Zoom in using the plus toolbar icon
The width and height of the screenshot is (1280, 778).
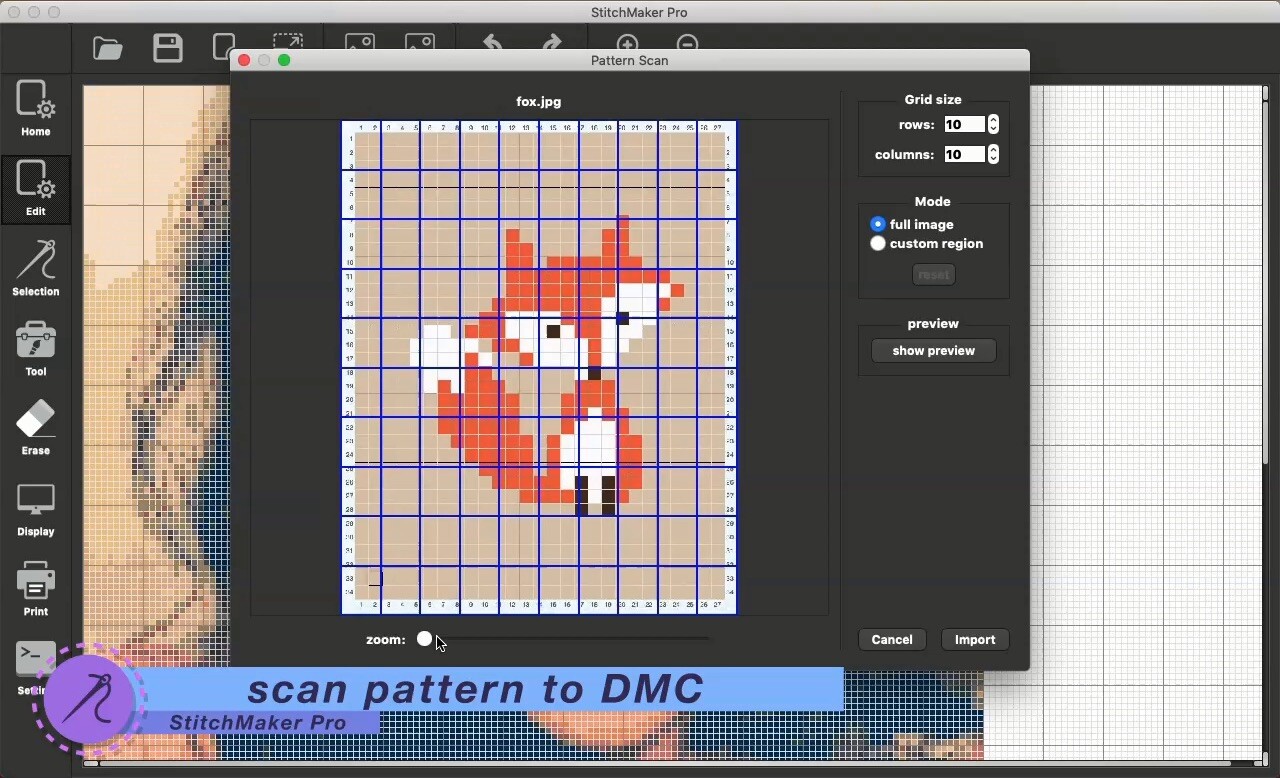click(627, 43)
